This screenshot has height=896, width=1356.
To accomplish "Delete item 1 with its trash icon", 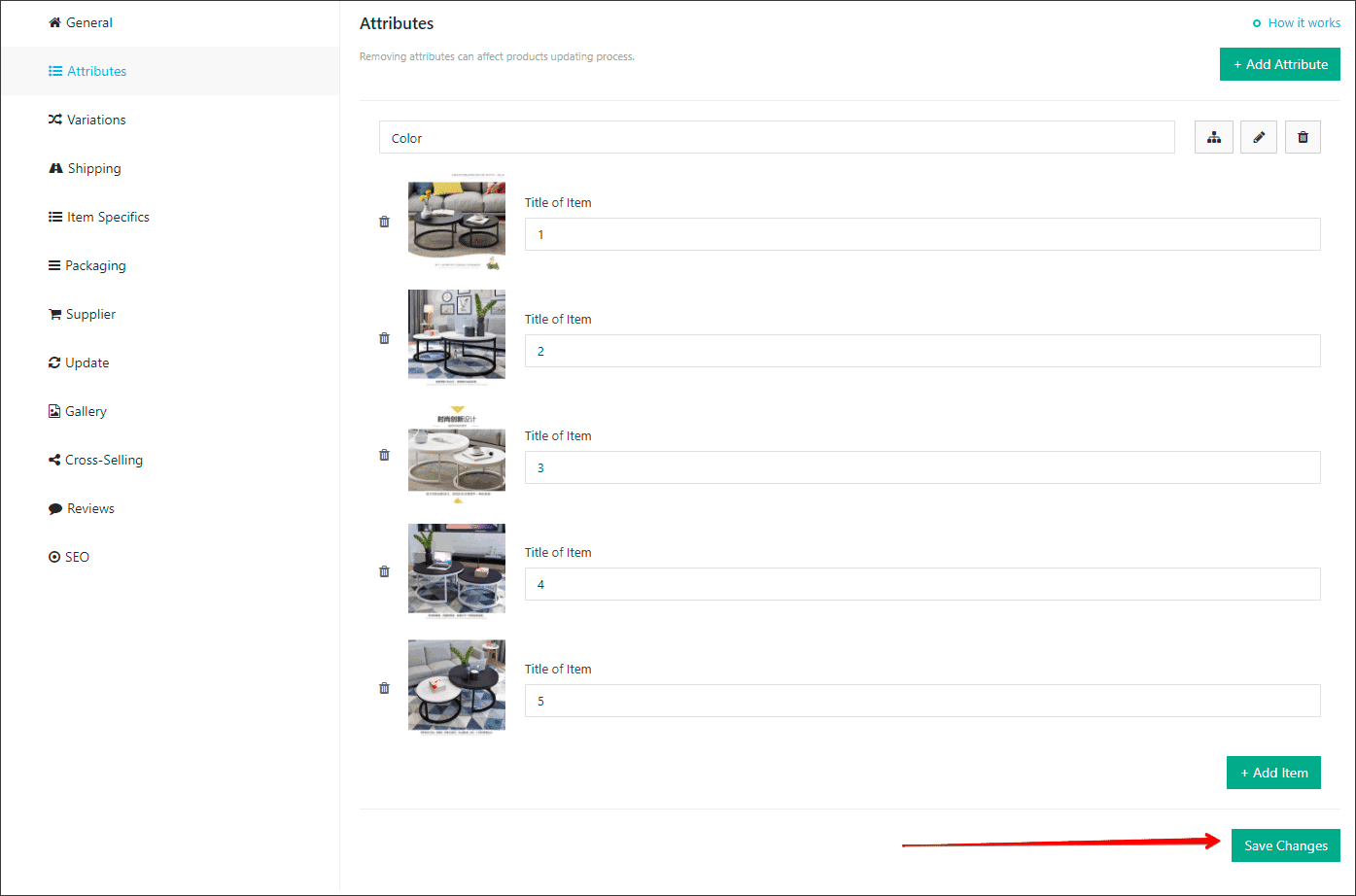I will coord(384,222).
